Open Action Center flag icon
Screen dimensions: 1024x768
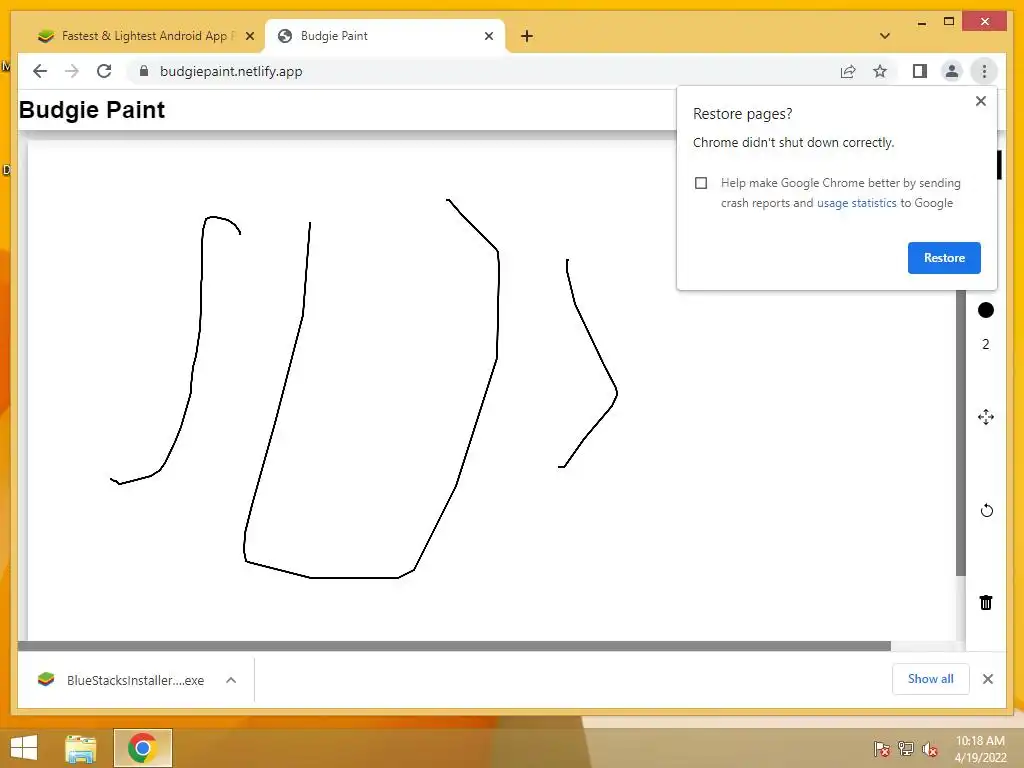pos(881,748)
